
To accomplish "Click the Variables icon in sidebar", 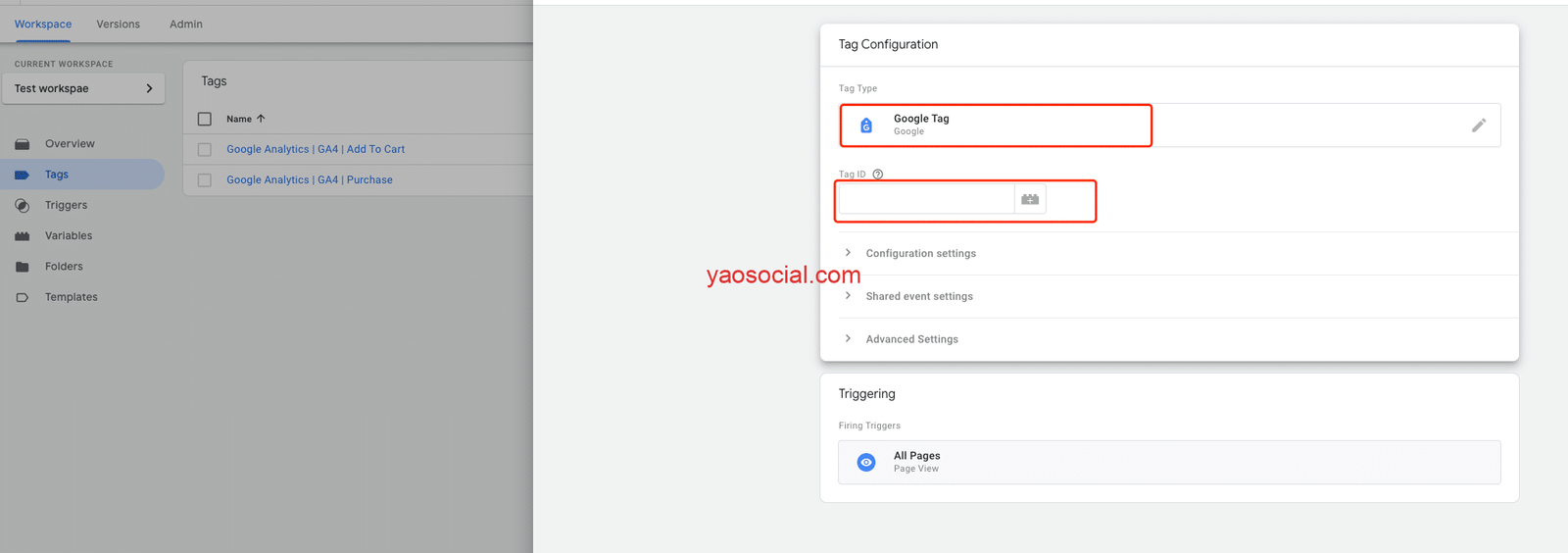I will click(x=23, y=236).
